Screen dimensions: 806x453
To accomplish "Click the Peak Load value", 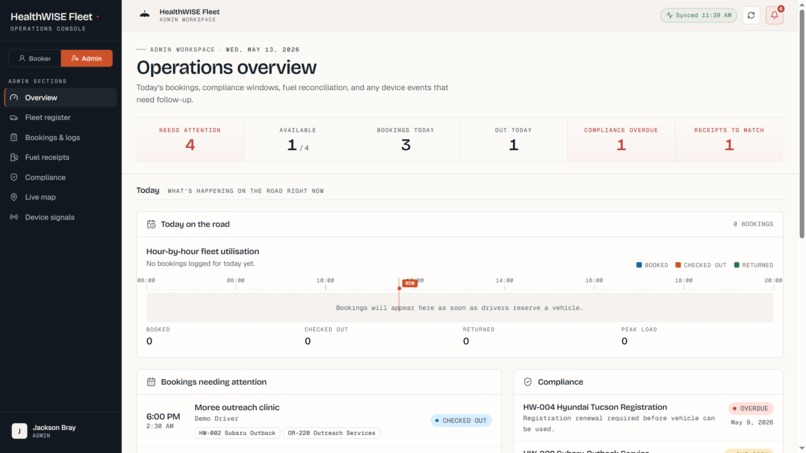I will (624, 341).
